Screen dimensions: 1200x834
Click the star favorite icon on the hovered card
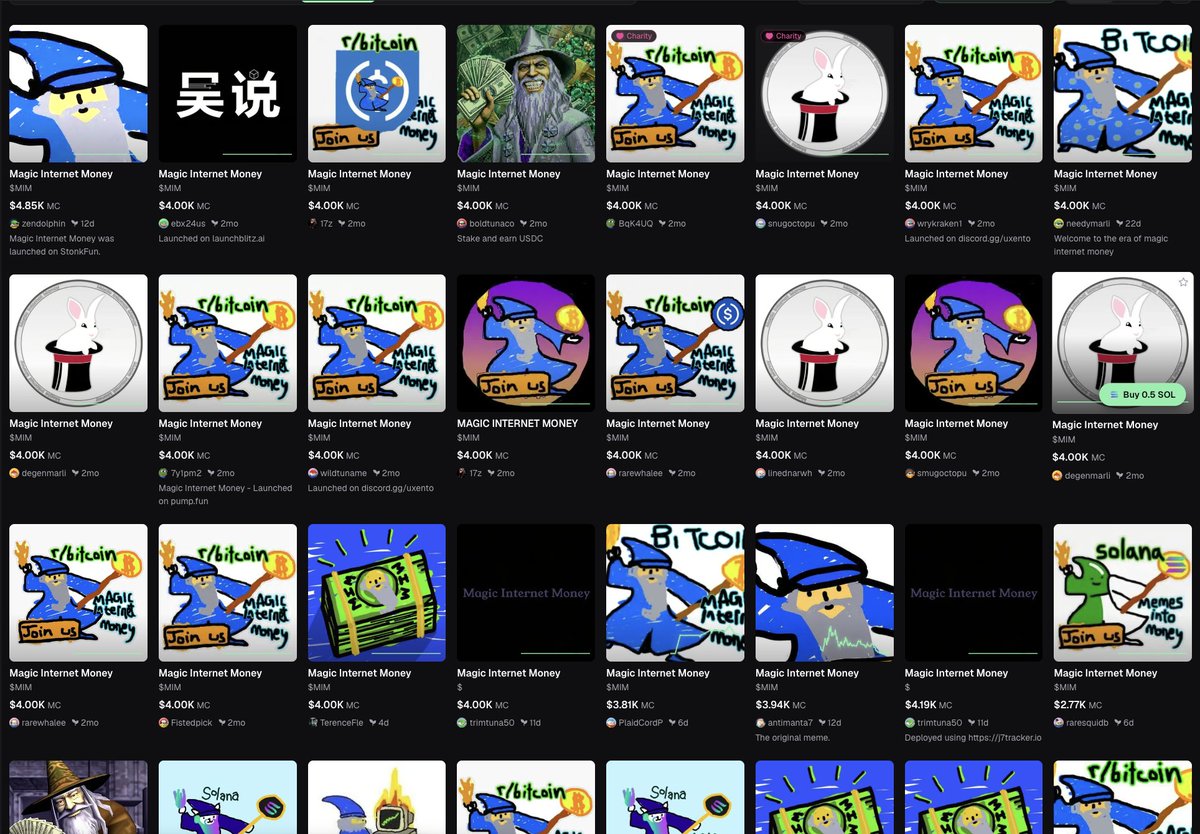(x=1183, y=283)
